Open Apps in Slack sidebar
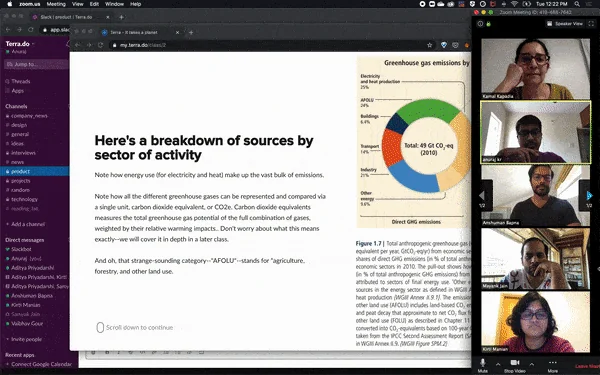The height and width of the screenshot is (375, 600). pos(18,91)
